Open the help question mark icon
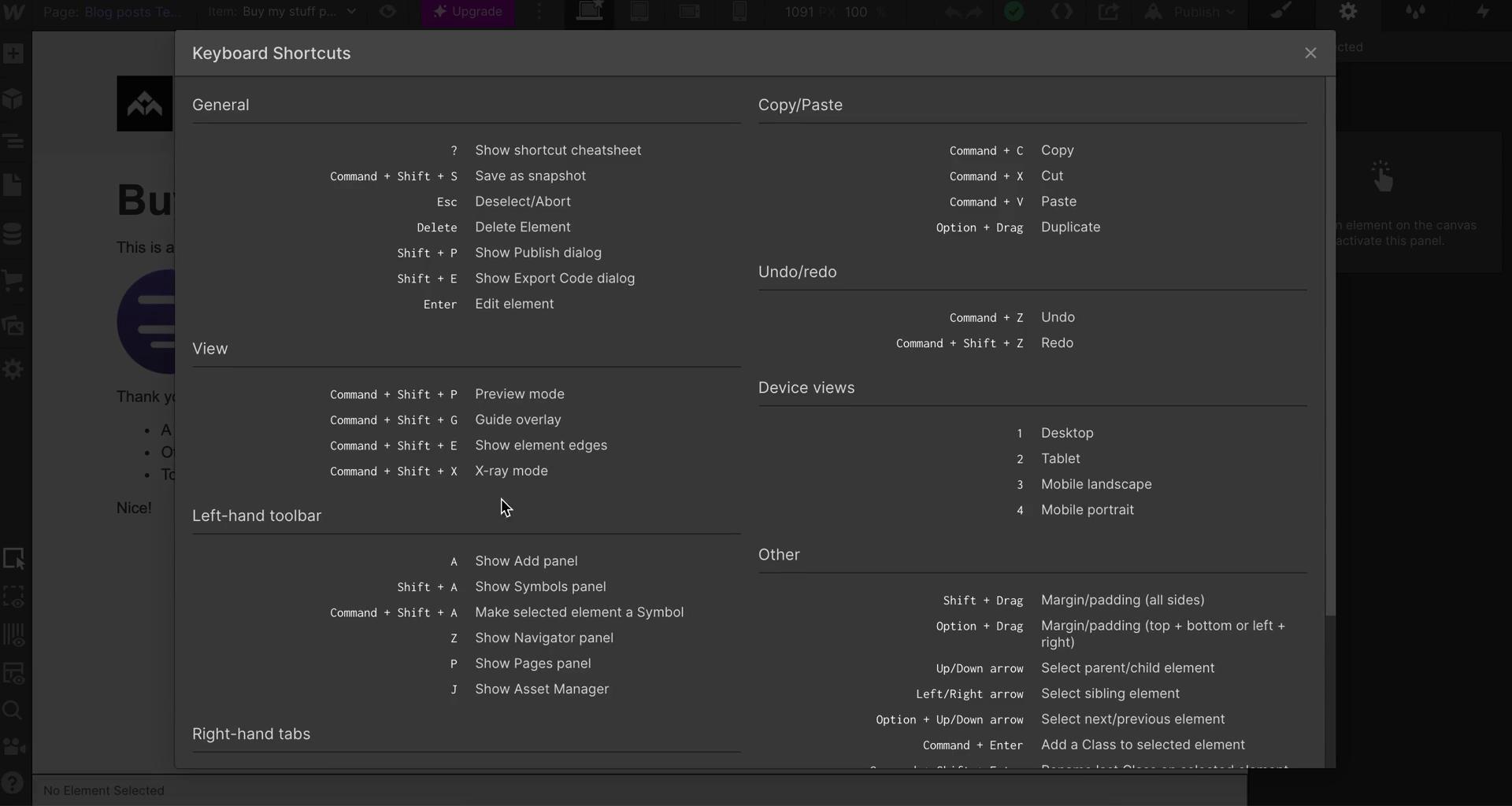This screenshot has width=1512, height=806. tap(12, 782)
